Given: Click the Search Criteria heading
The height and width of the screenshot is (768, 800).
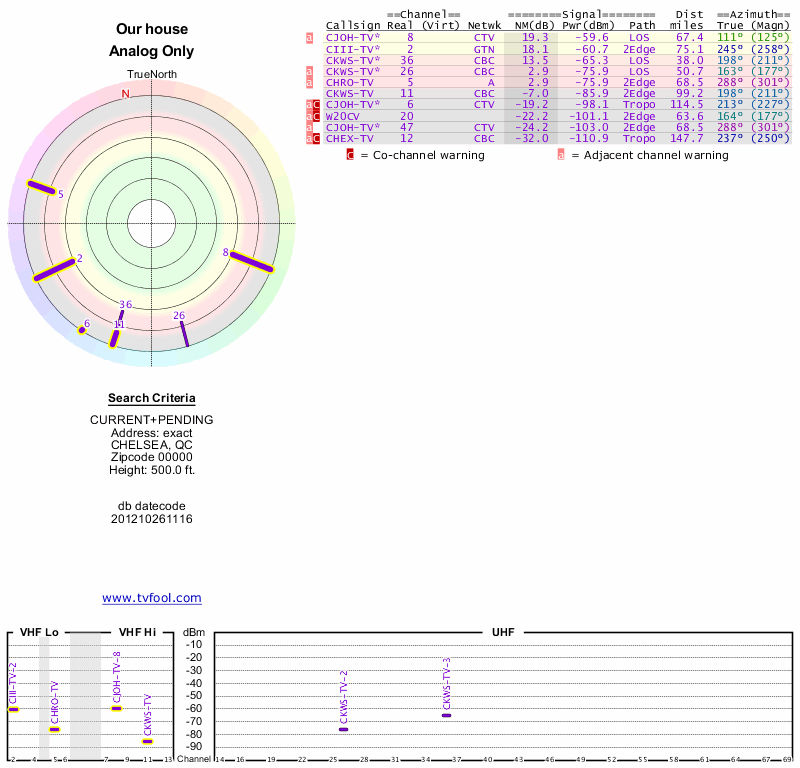Looking at the screenshot, I should click(152, 398).
